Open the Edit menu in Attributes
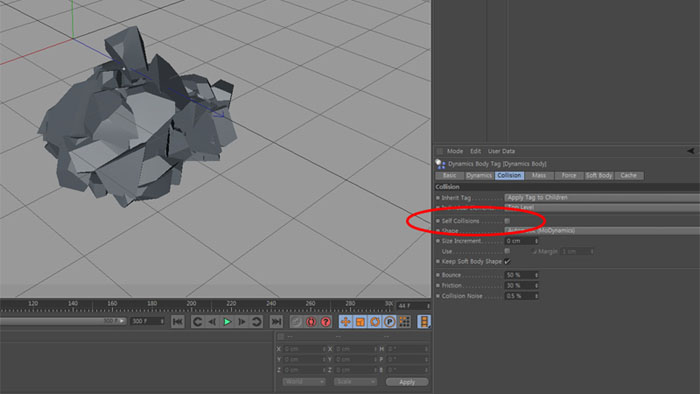The image size is (700, 394). pos(475,151)
